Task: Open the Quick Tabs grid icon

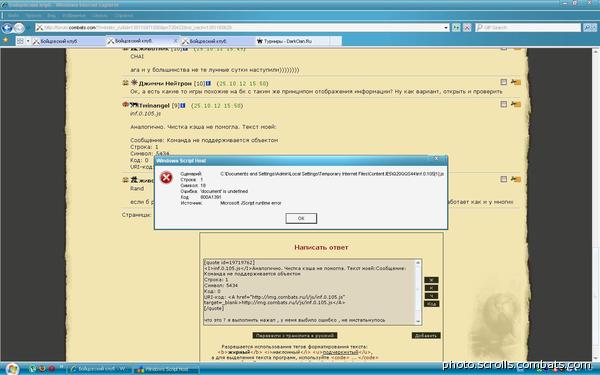Action: pyautogui.click(x=20, y=41)
